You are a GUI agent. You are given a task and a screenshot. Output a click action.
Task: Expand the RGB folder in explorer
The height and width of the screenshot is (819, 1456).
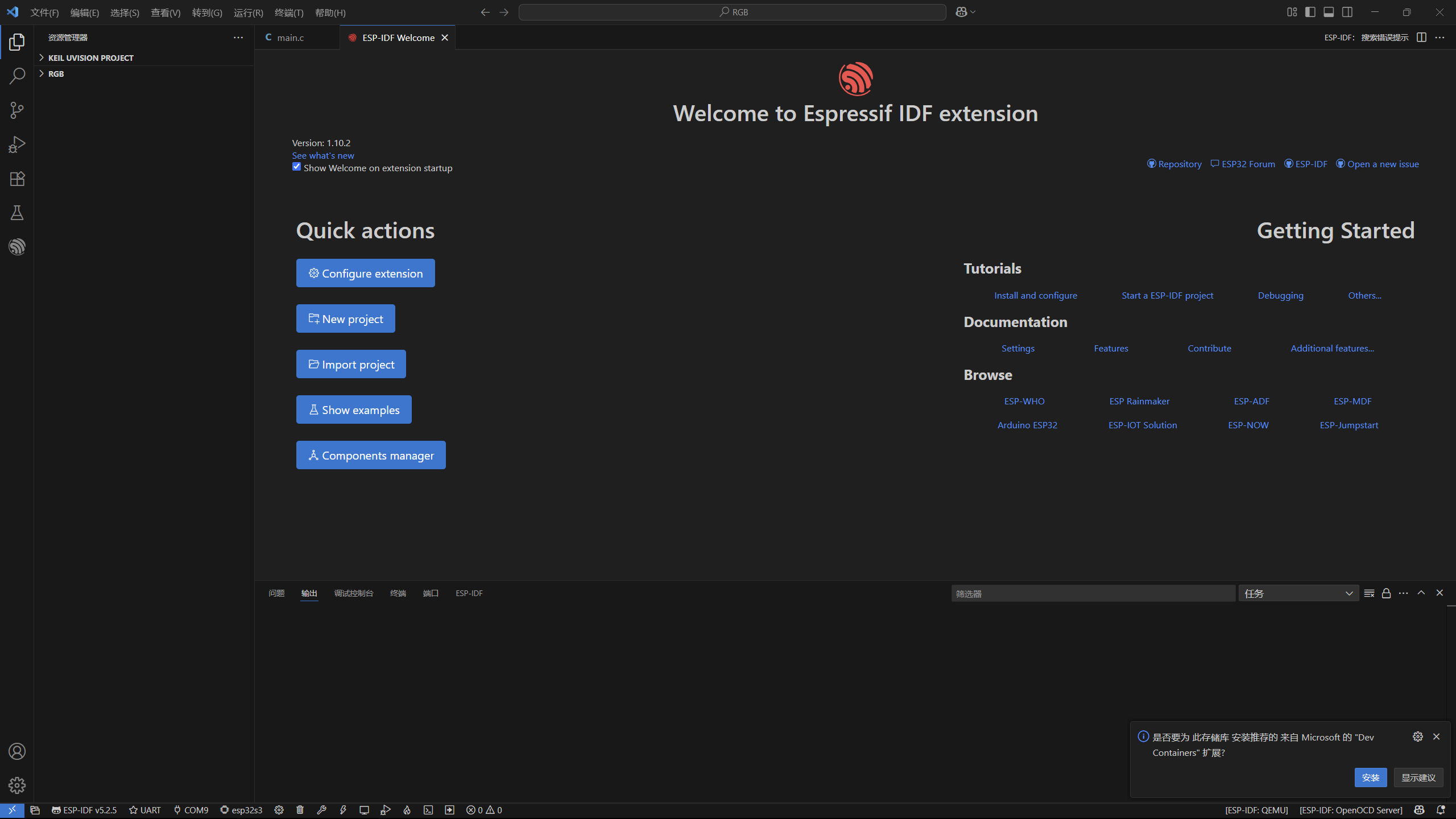[x=57, y=73]
